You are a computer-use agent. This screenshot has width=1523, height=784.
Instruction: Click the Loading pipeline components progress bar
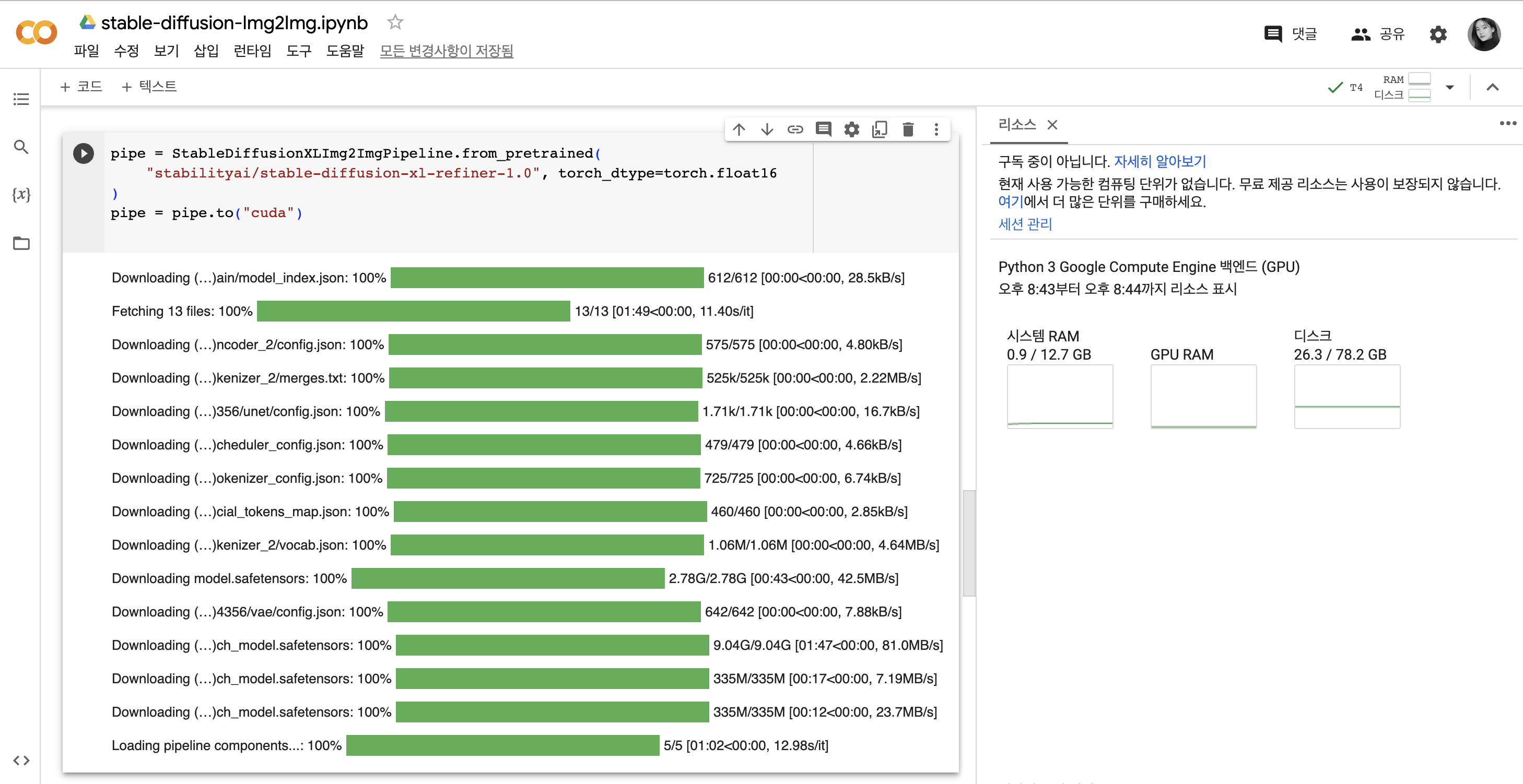(502, 745)
